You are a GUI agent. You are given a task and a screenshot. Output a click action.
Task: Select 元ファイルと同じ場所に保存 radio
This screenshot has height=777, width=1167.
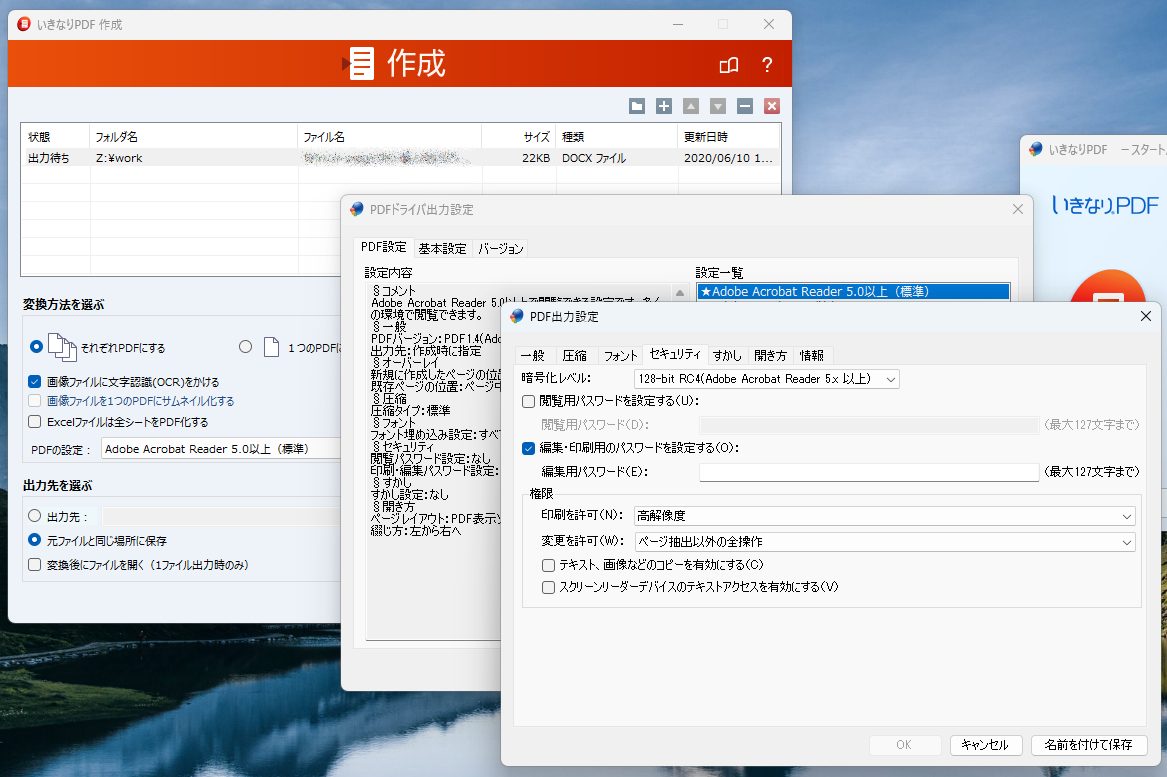click(34, 540)
